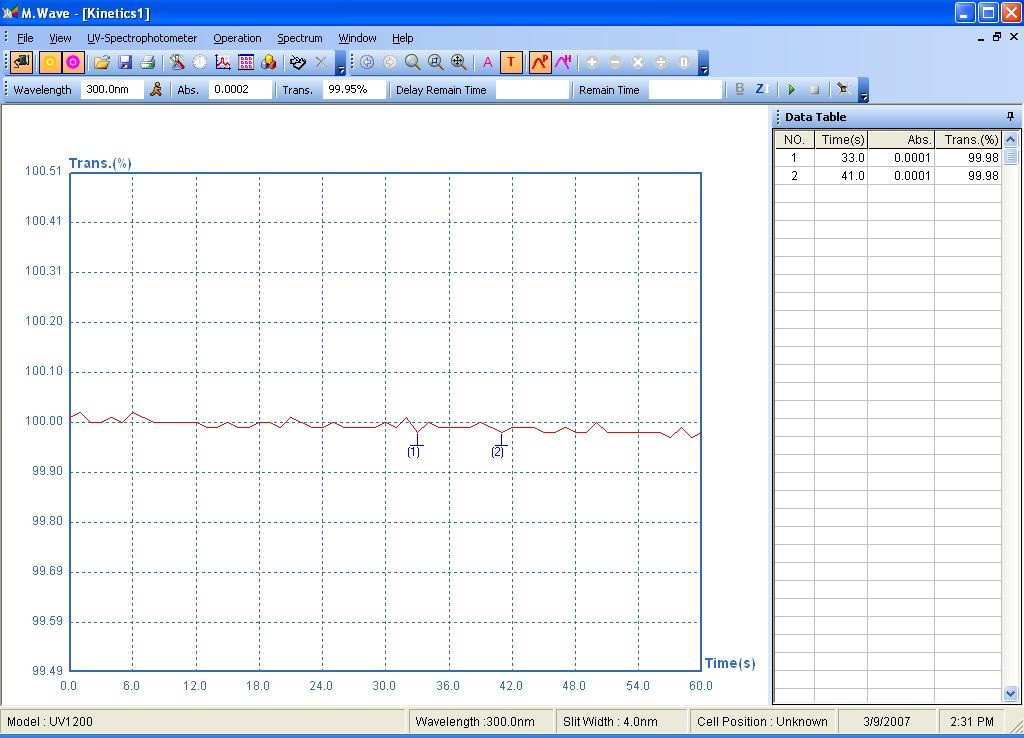
Task: Click the Wavelength value field
Action: point(112,89)
